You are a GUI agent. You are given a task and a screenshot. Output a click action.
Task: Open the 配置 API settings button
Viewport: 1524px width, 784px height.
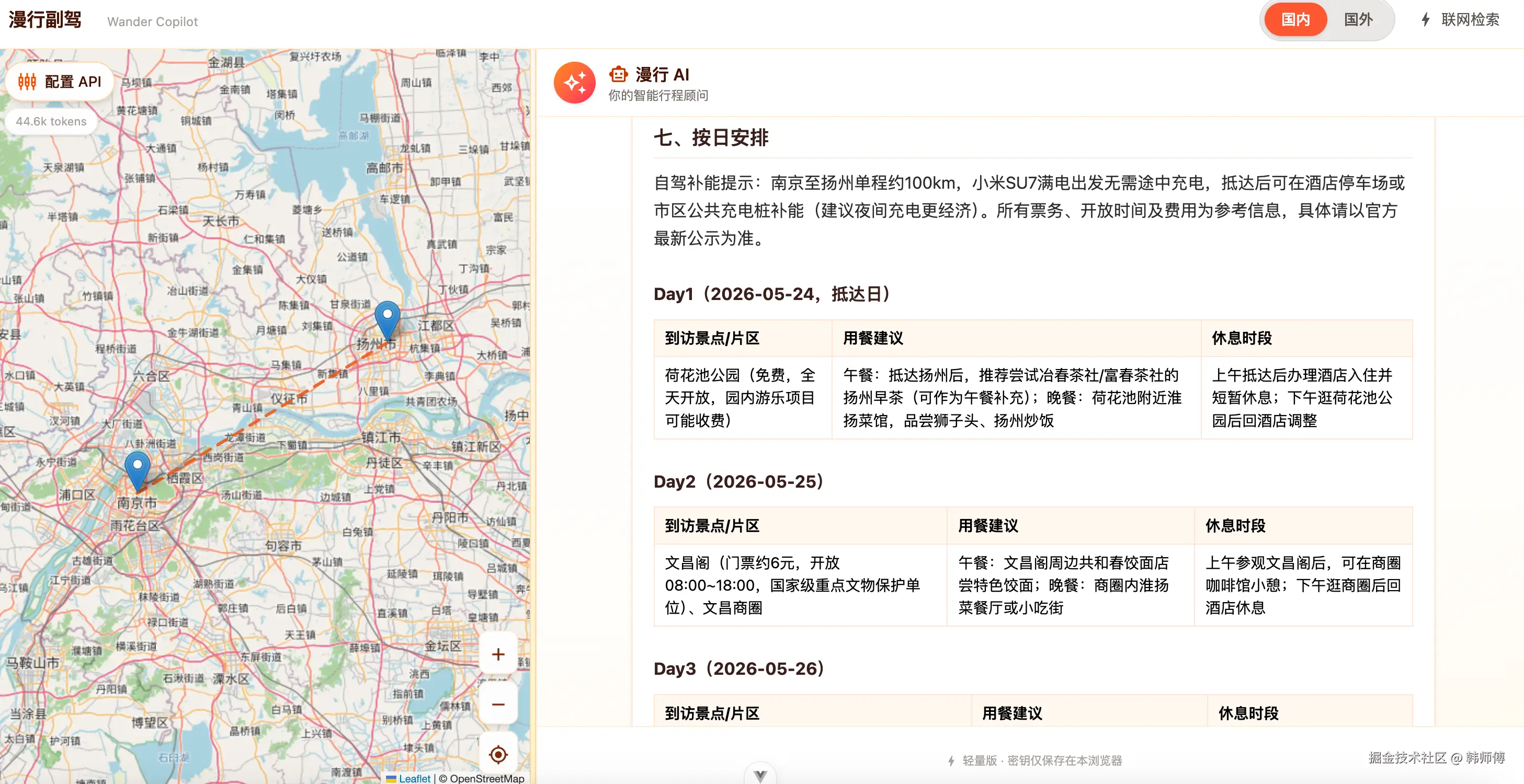[59, 82]
